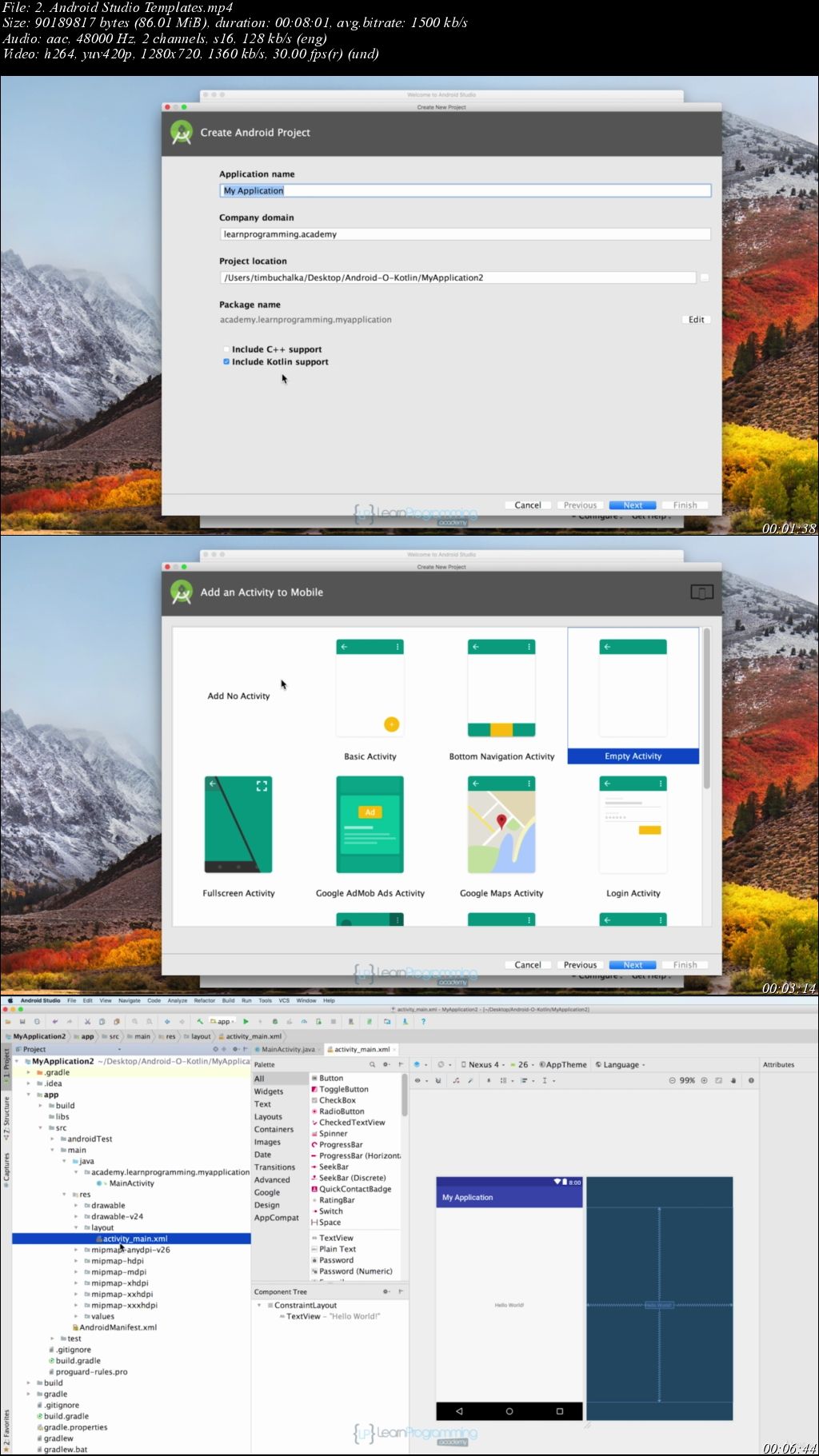
Task: Open the Nexus 4 device dropdown
Action: coord(482,1064)
